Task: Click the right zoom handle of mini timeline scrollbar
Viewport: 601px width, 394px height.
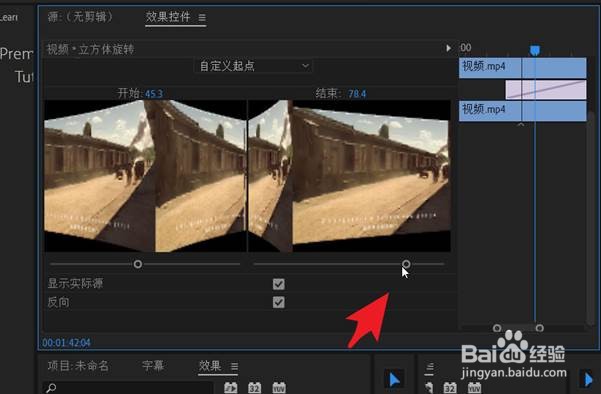Action: coord(539,328)
